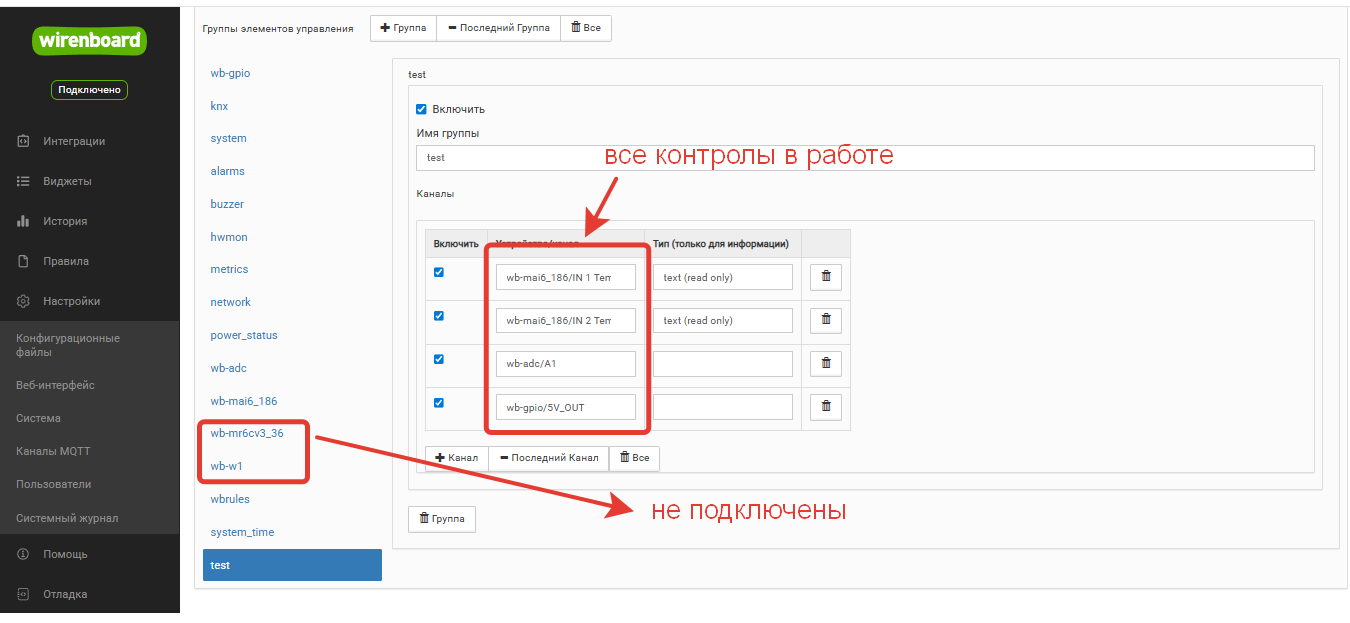Click the add Группа button
1350x623 pixels.
point(403,28)
